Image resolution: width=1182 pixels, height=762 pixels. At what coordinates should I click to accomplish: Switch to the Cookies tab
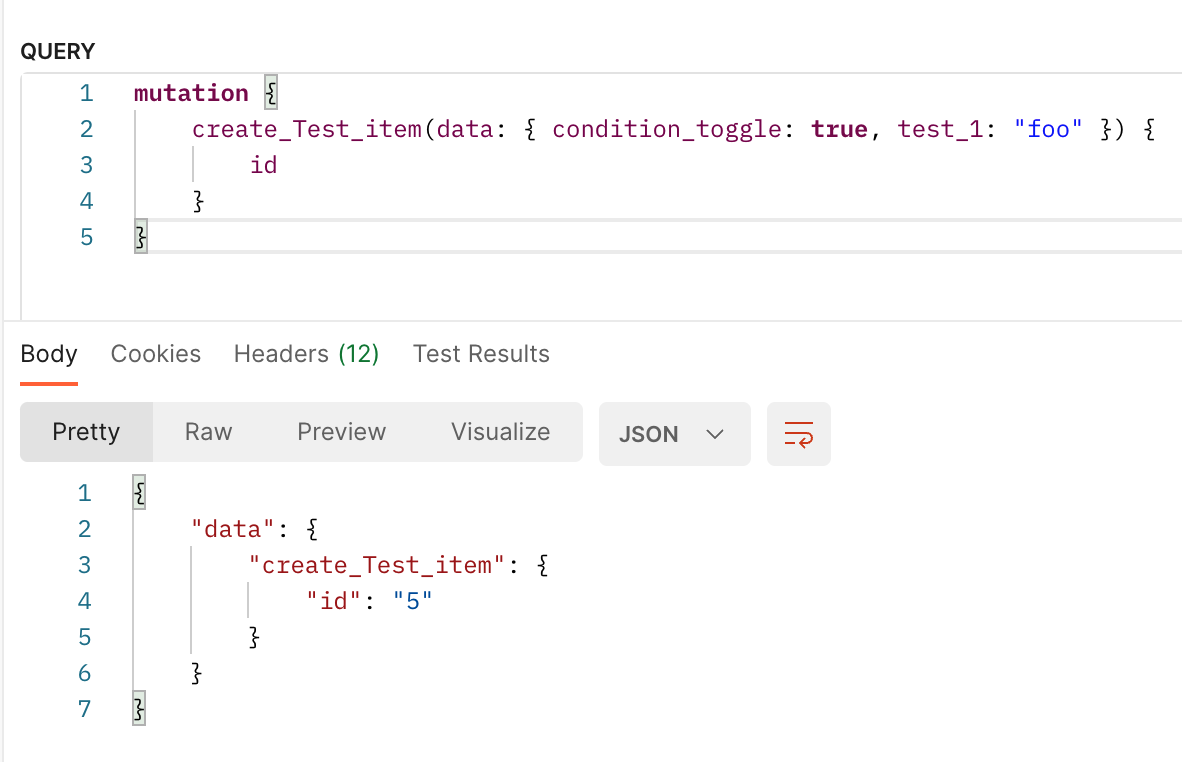point(155,353)
